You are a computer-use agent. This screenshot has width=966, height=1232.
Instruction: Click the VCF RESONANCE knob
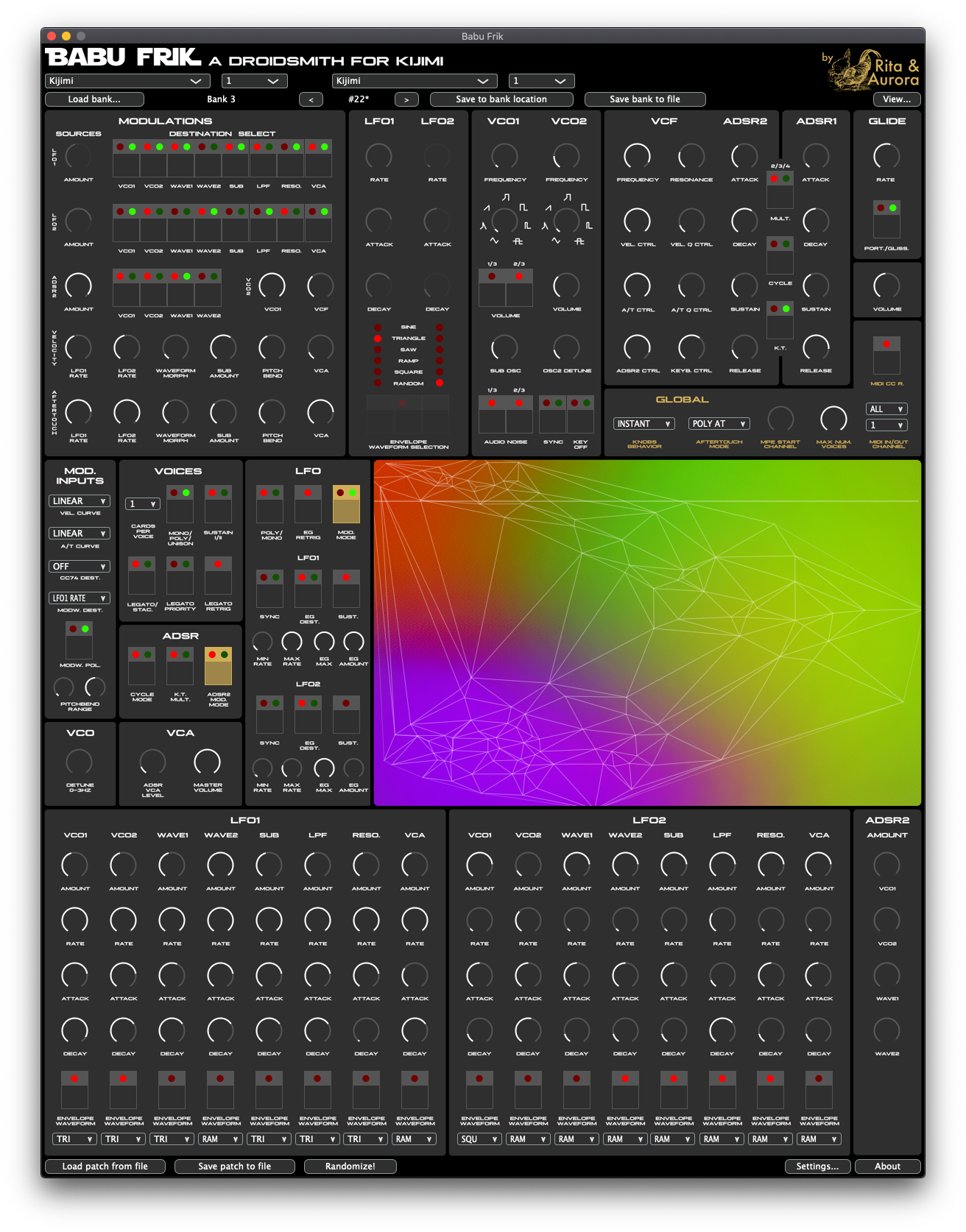pos(691,156)
